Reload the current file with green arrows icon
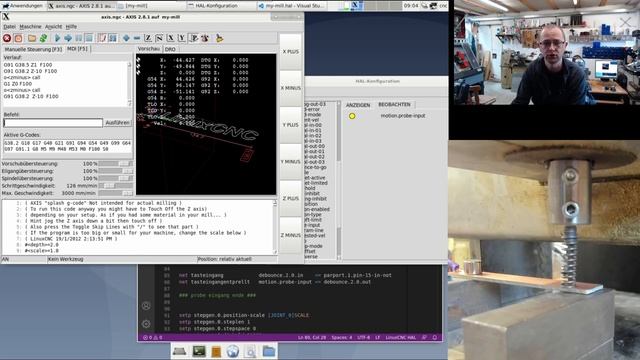This screenshot has width=640, height=360. click(43, 38)
